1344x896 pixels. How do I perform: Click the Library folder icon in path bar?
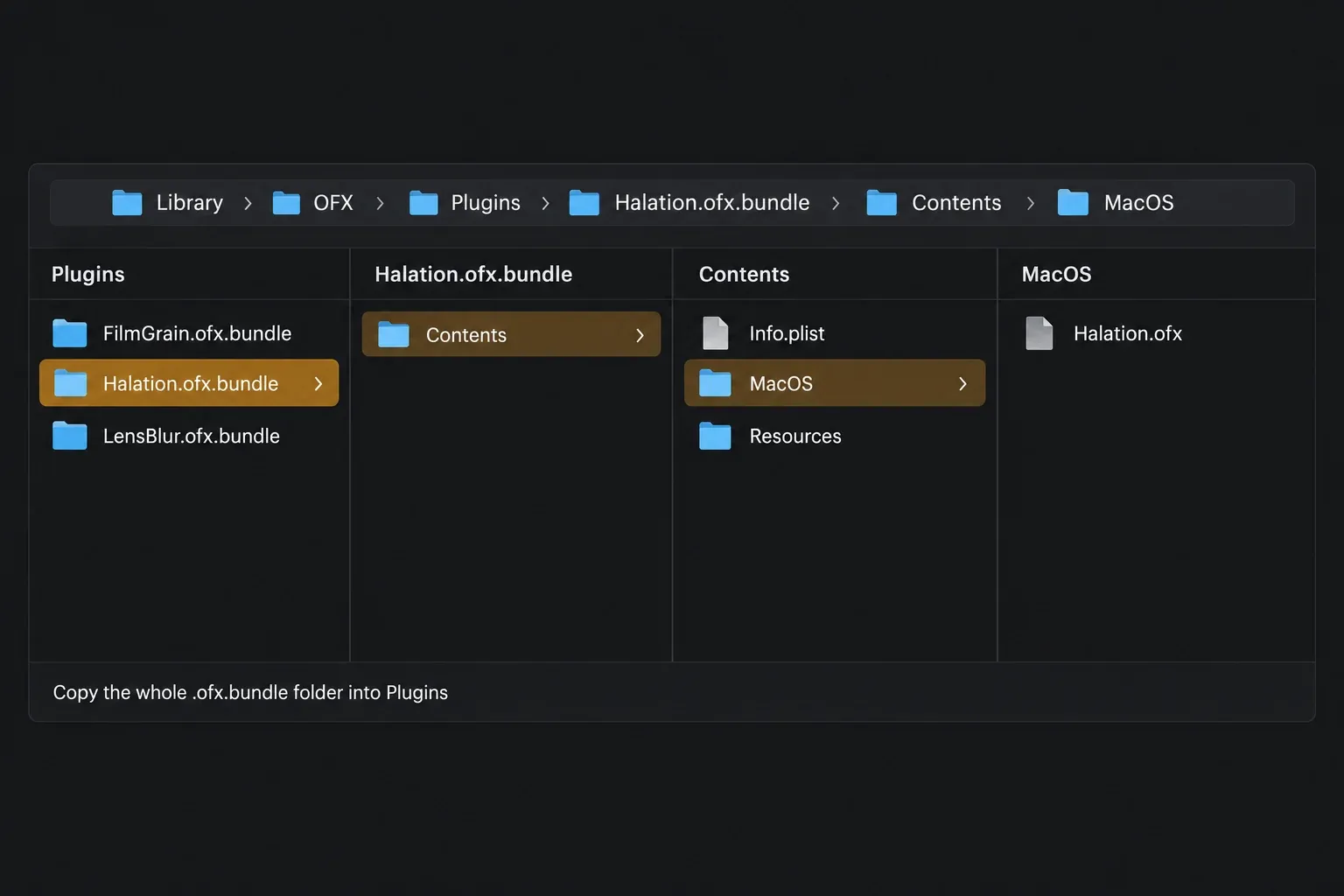click(127, 203)
